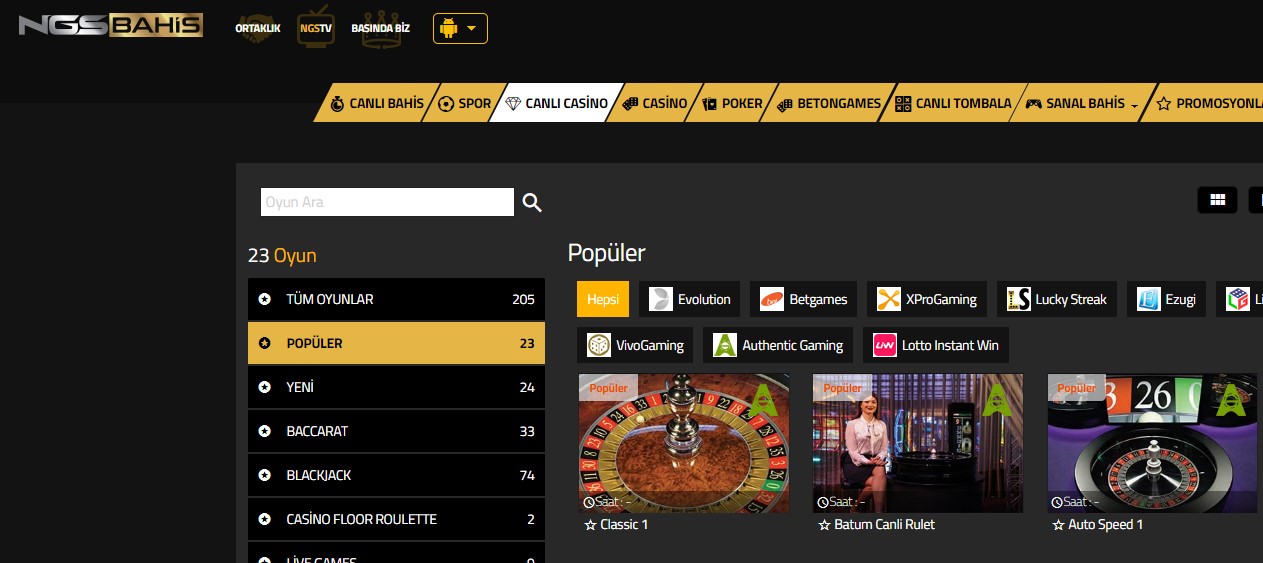Expand the Sanal Bahis menu arrow
This screenshot has height=563, width=1263.
point(1134,105)
